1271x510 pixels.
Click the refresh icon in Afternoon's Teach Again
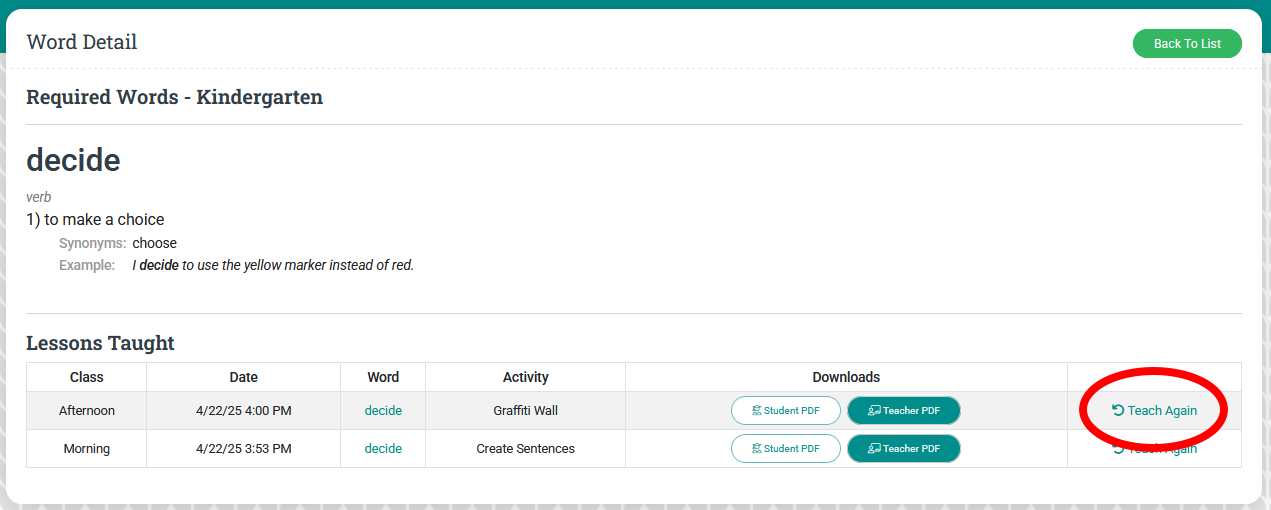(x=1118, y=410)
